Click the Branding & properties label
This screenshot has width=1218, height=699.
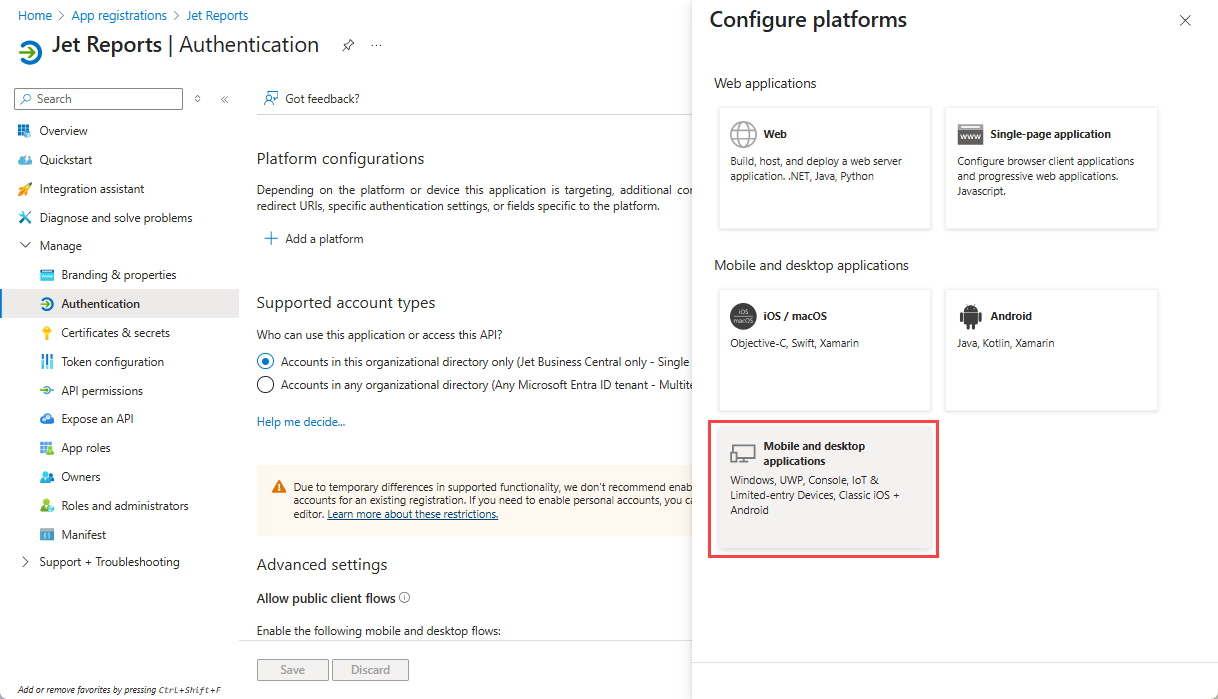(x=119, y=275)
